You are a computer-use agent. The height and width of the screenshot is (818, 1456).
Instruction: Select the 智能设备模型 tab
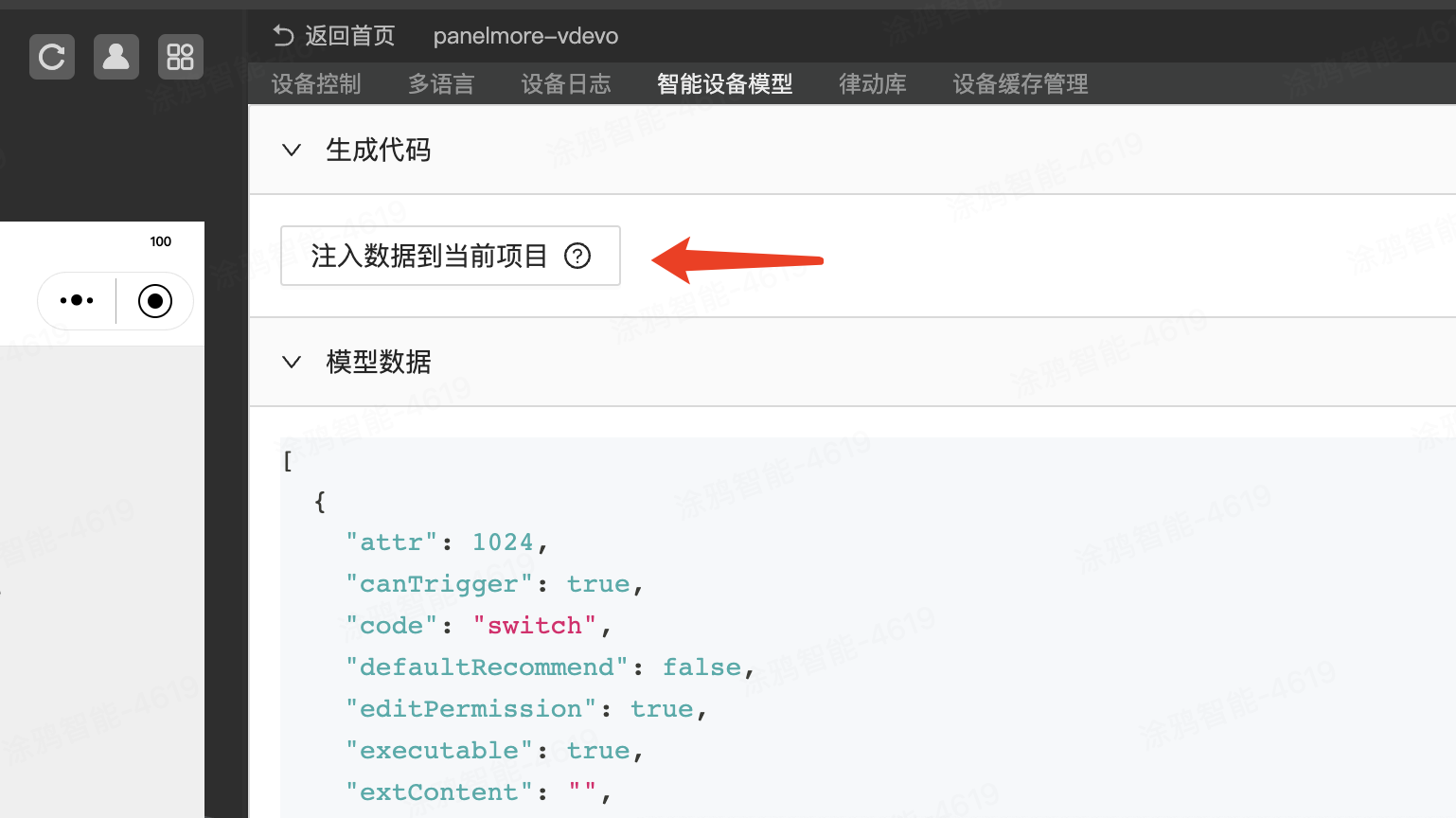725,84
